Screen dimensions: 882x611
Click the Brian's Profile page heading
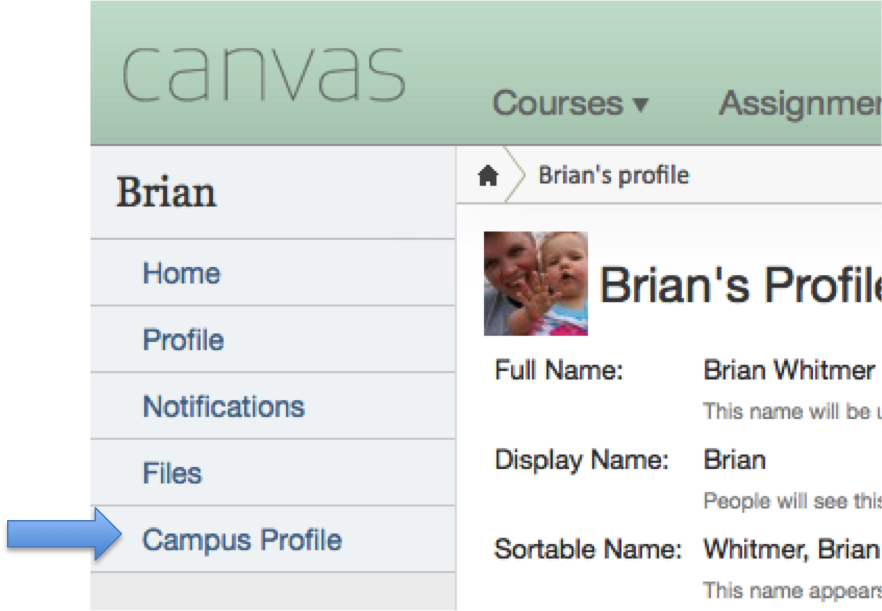[740, 287]
